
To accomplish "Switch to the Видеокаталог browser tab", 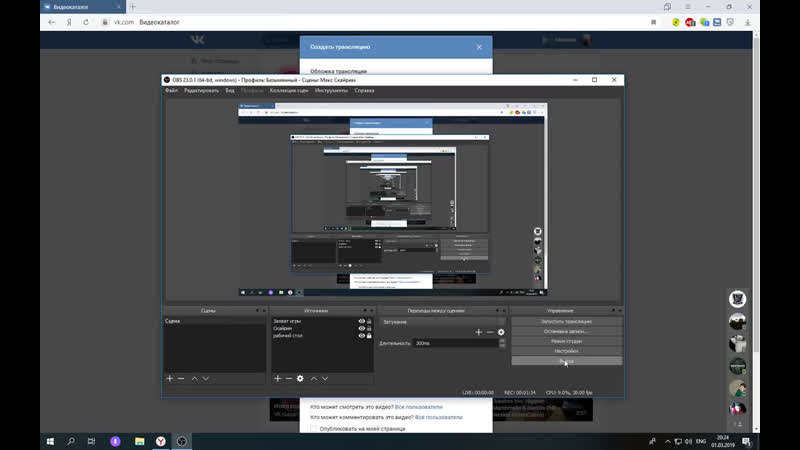I will (83, 7).
